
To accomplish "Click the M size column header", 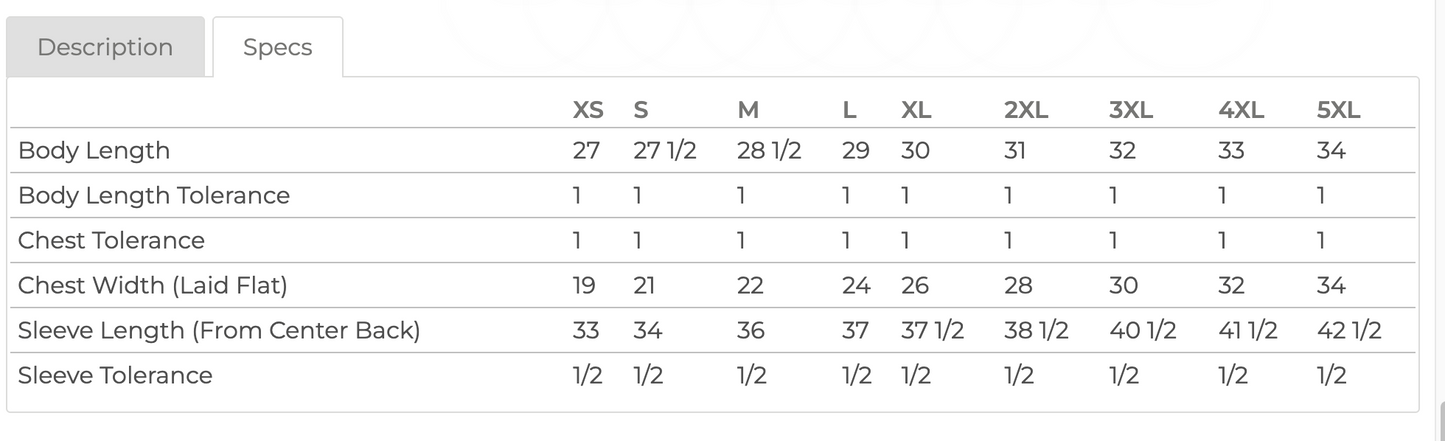I will [748, 110].
